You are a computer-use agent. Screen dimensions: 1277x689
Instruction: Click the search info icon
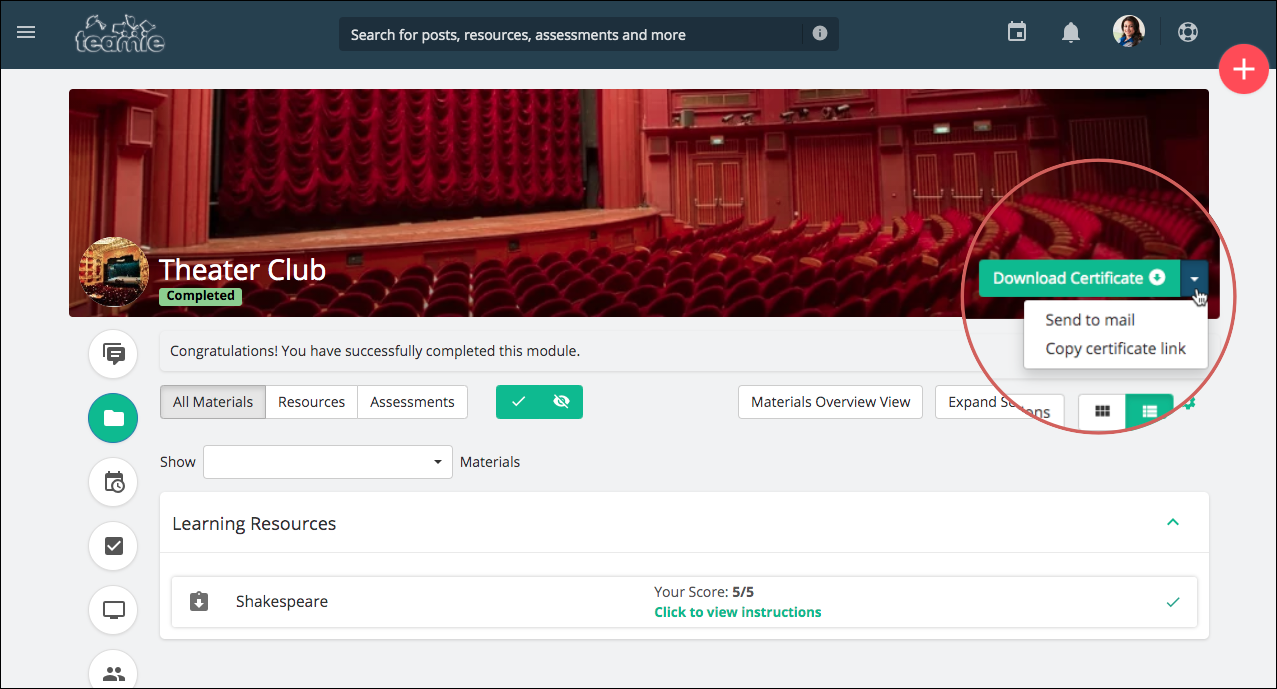pos(820,33)
